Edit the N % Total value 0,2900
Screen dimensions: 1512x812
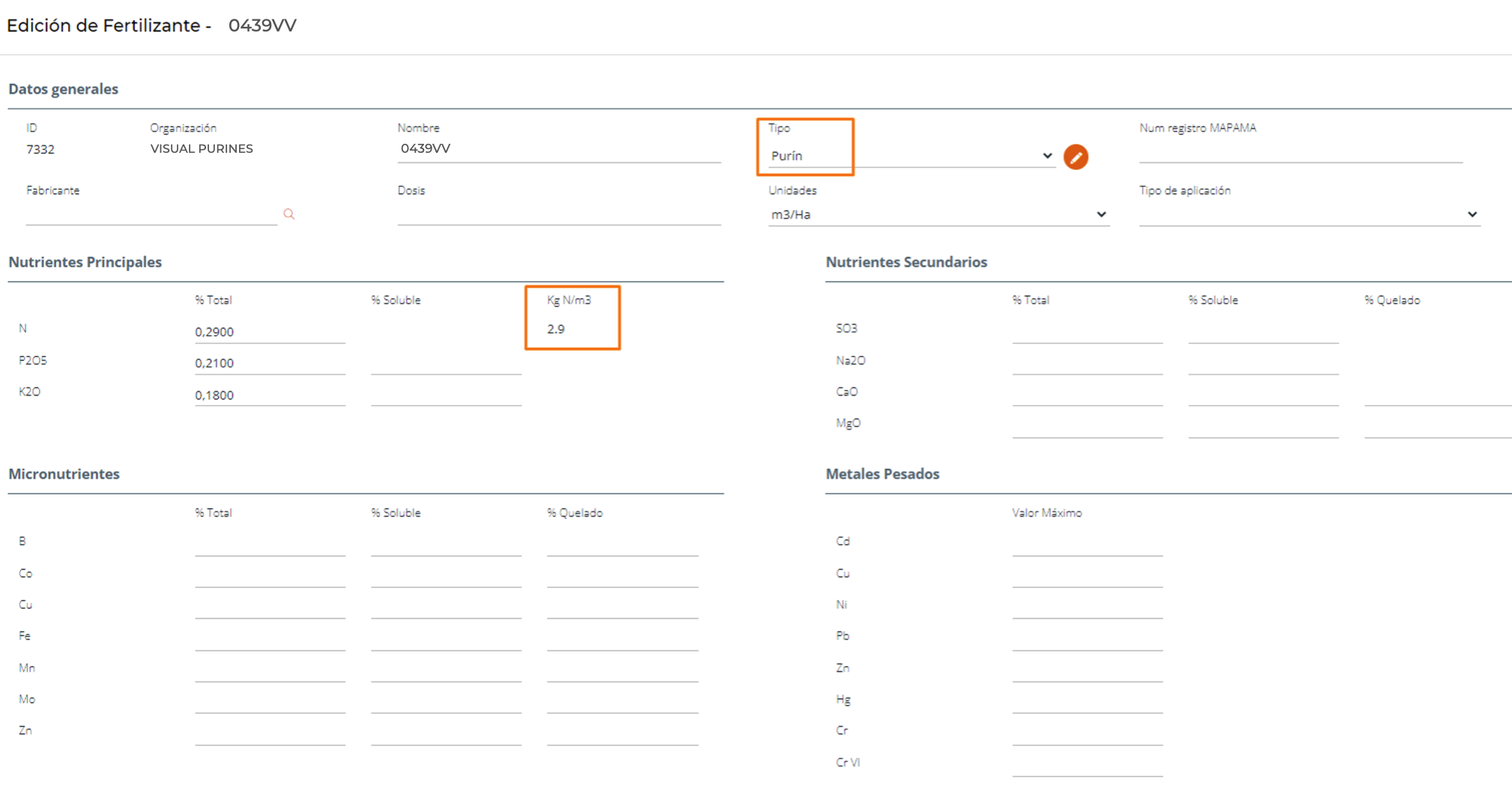pos(269,332)
